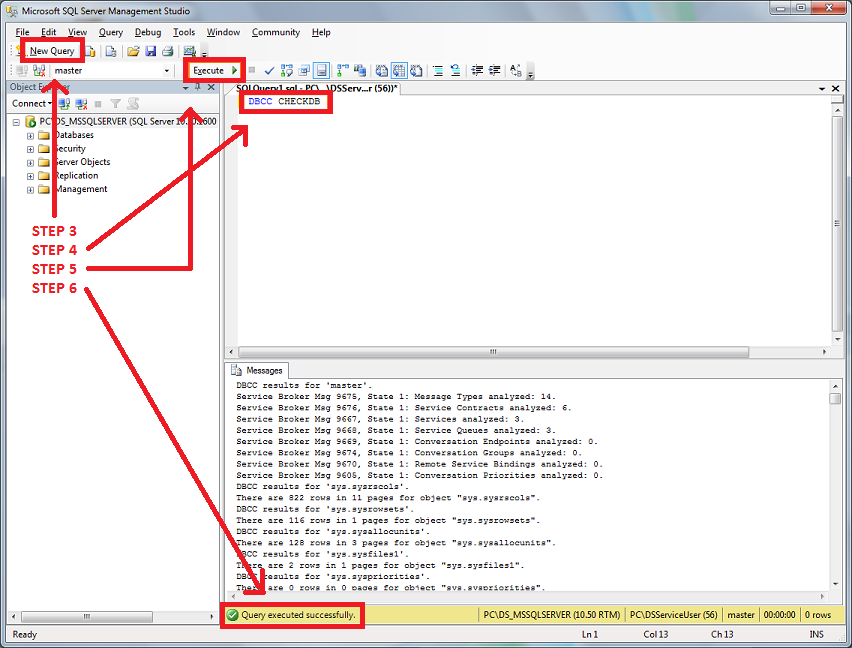Click the Print icon in the toolbar
The height and width of the screenshot is (648, 852).
[x=168, y=51]
